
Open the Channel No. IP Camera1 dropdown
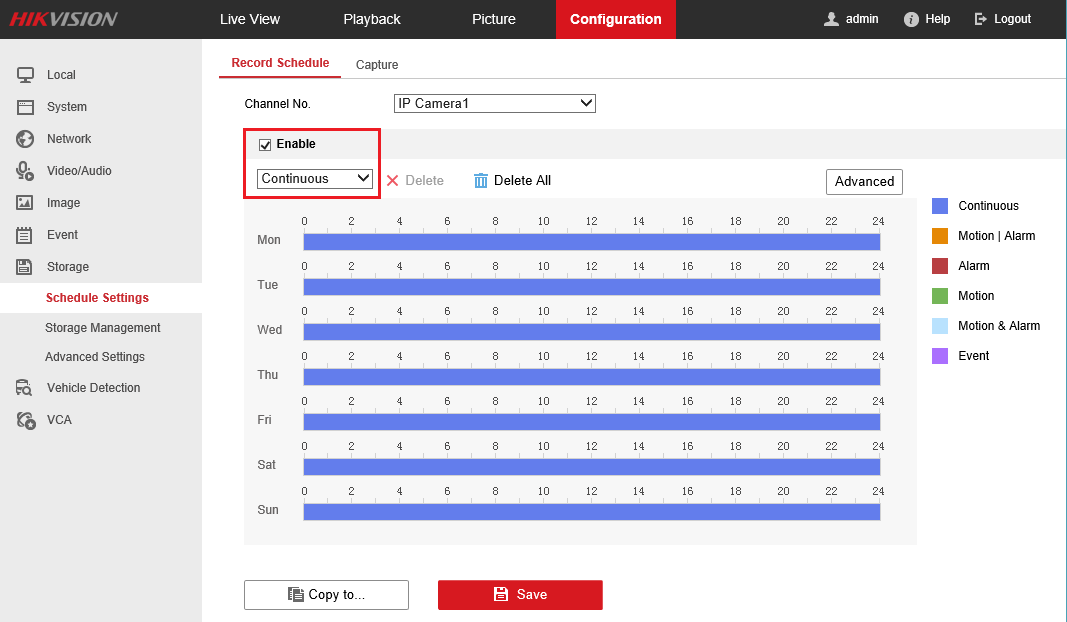[x=495, y=103]
